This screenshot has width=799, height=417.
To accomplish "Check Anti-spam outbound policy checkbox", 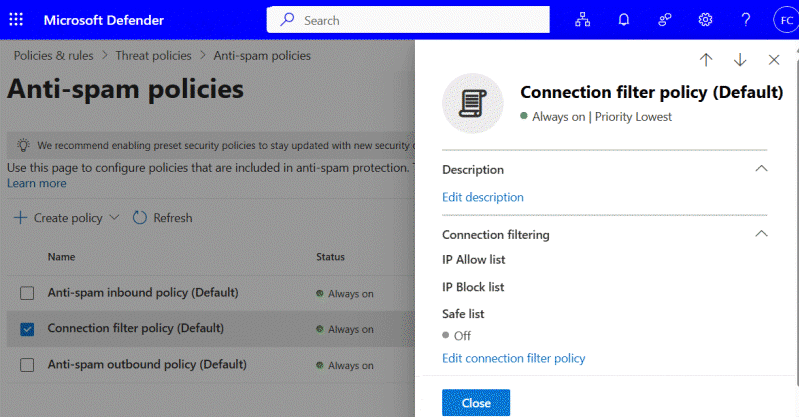I will point(27,365).
